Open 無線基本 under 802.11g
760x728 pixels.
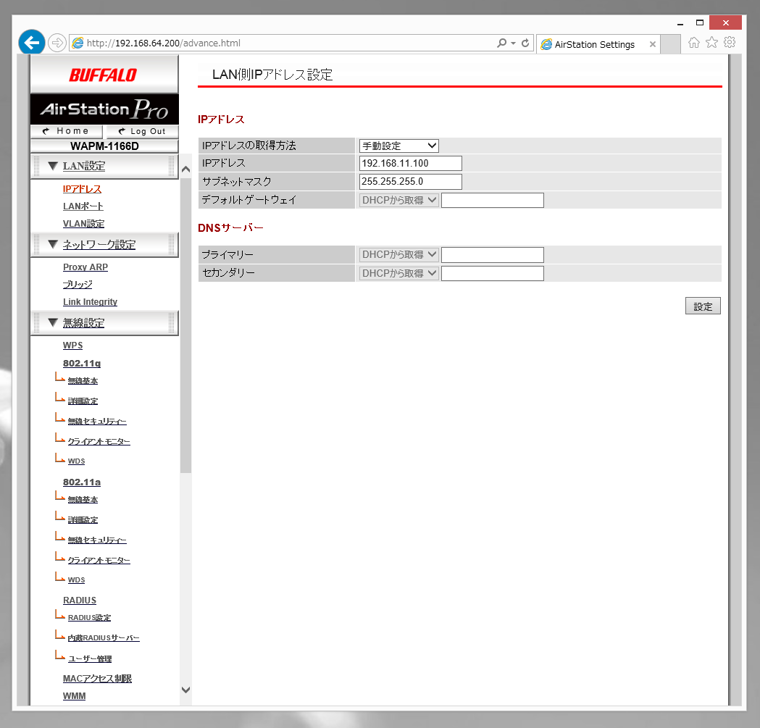pos(83,381)
